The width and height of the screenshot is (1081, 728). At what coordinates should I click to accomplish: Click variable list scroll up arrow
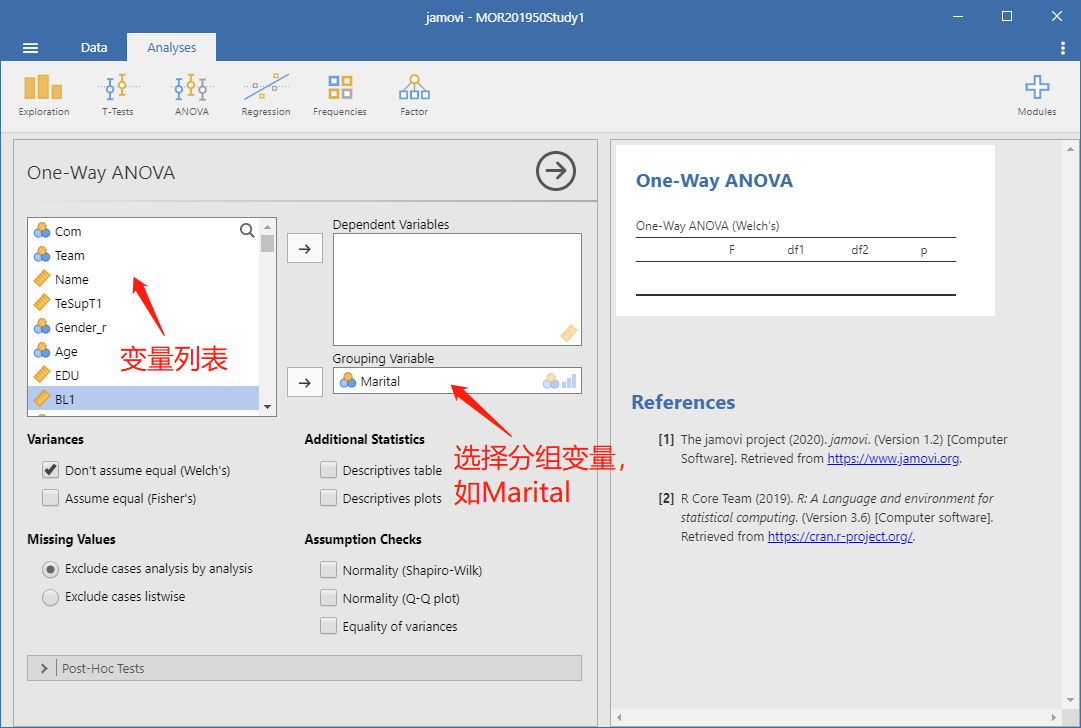[x=267, y=227]
